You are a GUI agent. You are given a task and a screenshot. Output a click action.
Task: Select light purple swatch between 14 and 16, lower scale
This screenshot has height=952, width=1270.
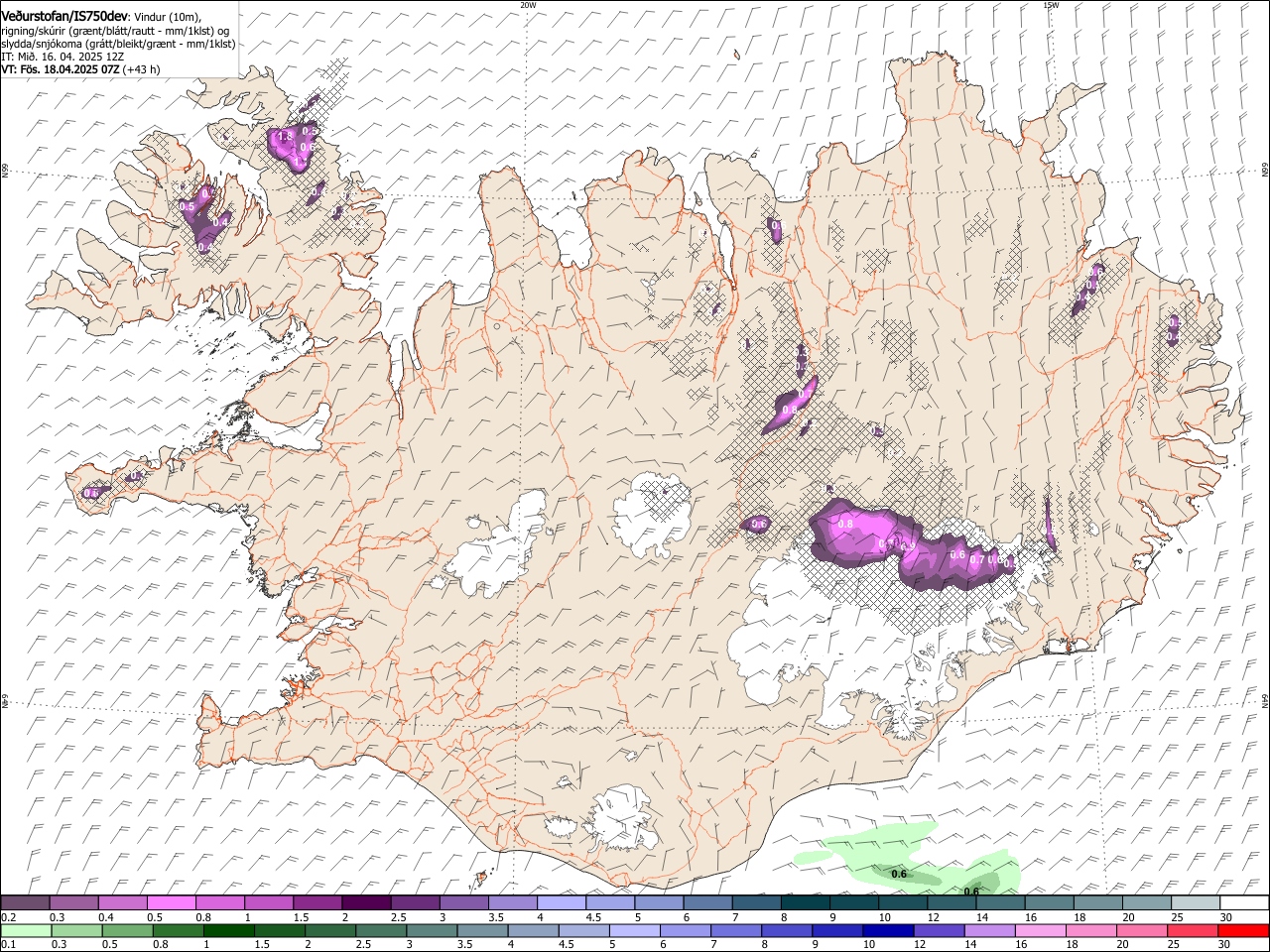(990, 930)
